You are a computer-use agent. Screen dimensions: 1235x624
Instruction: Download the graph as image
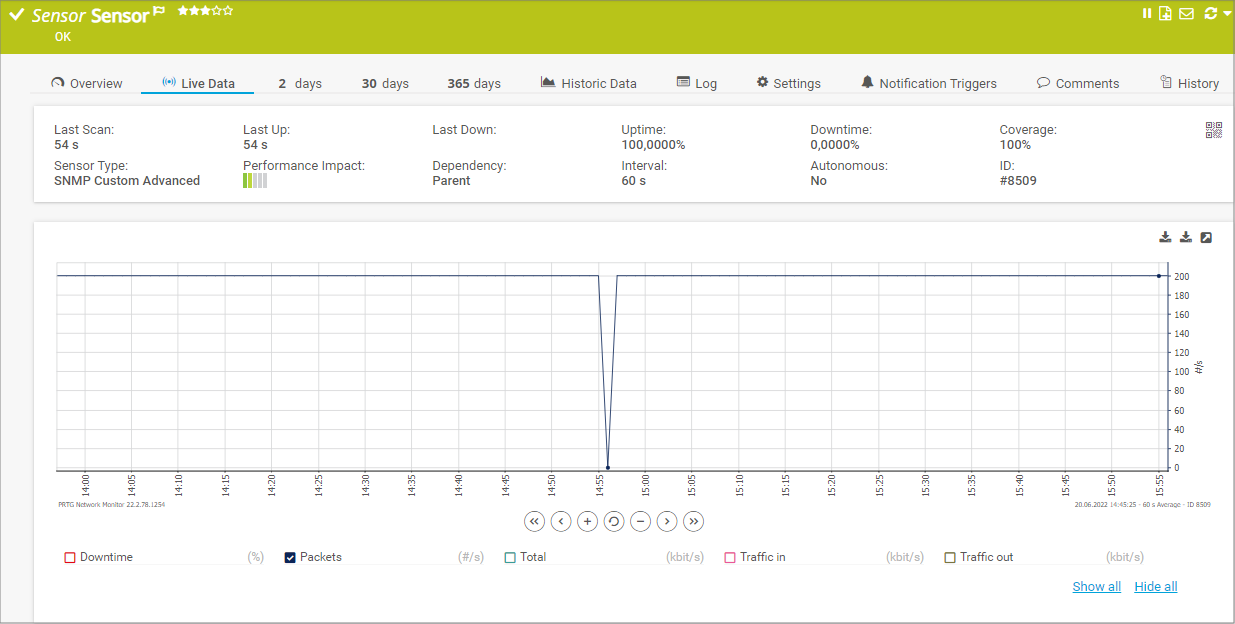pos(1165,236)
